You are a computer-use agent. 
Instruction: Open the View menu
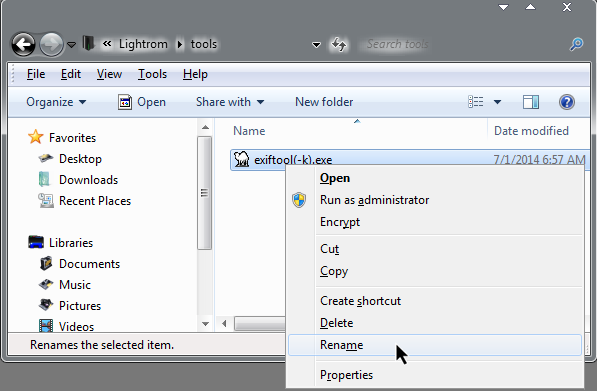coord(109,74)
